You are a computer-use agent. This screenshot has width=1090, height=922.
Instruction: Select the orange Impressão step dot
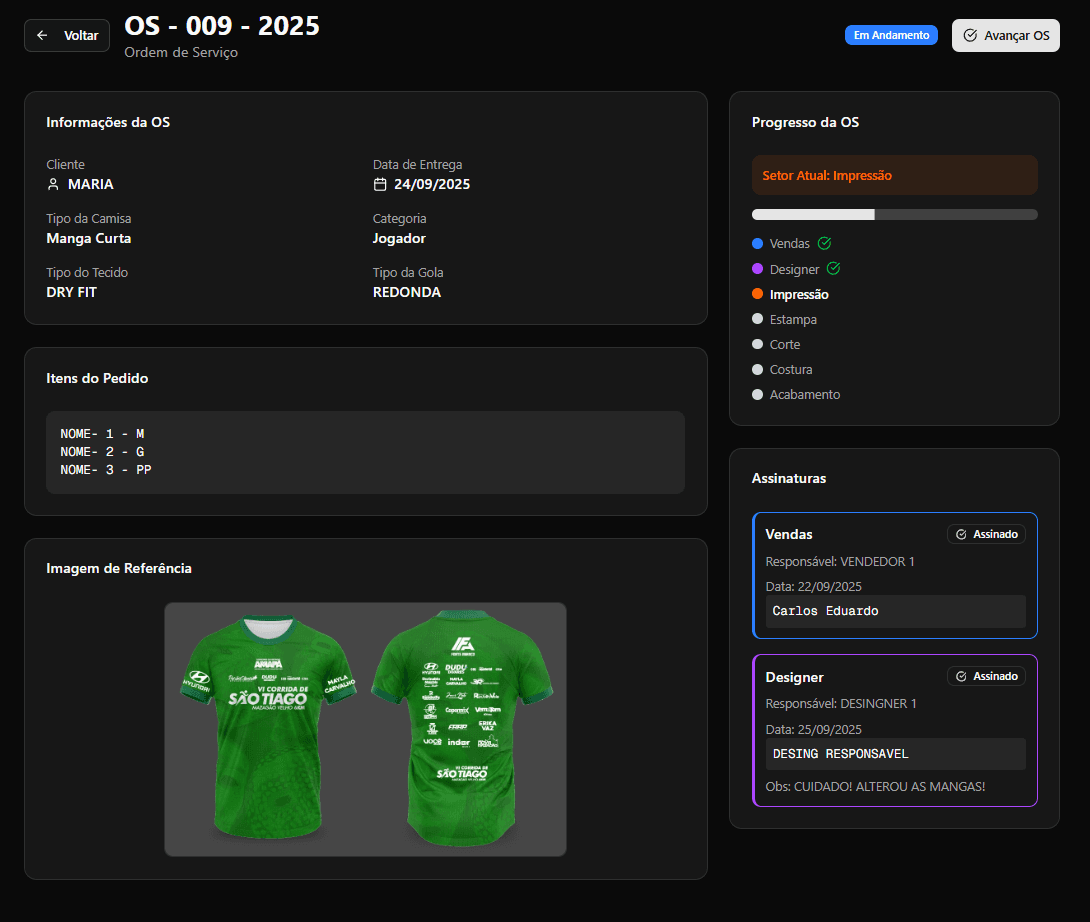[x=757, y=294]
